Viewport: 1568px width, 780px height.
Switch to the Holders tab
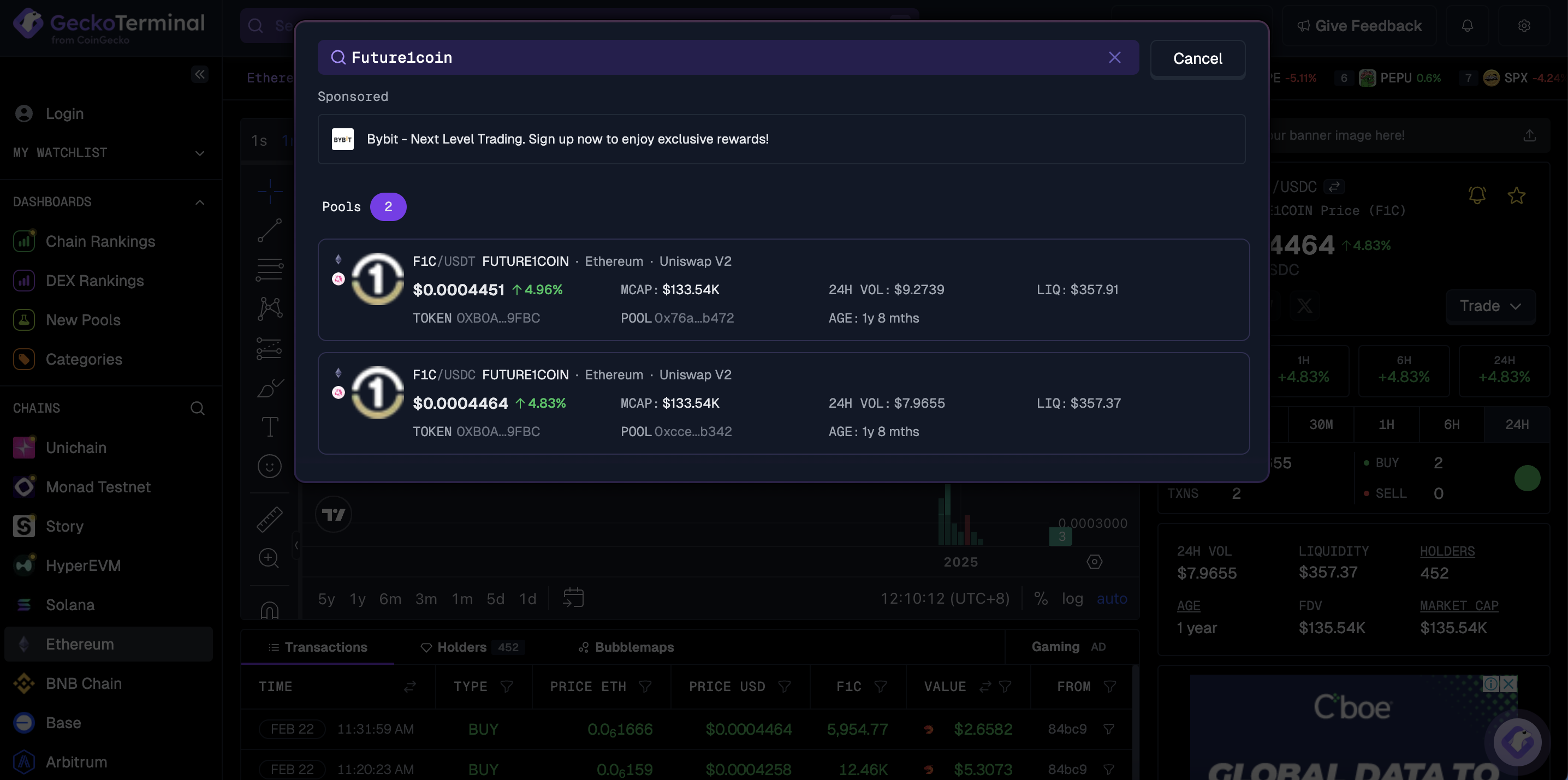(461, 647)
